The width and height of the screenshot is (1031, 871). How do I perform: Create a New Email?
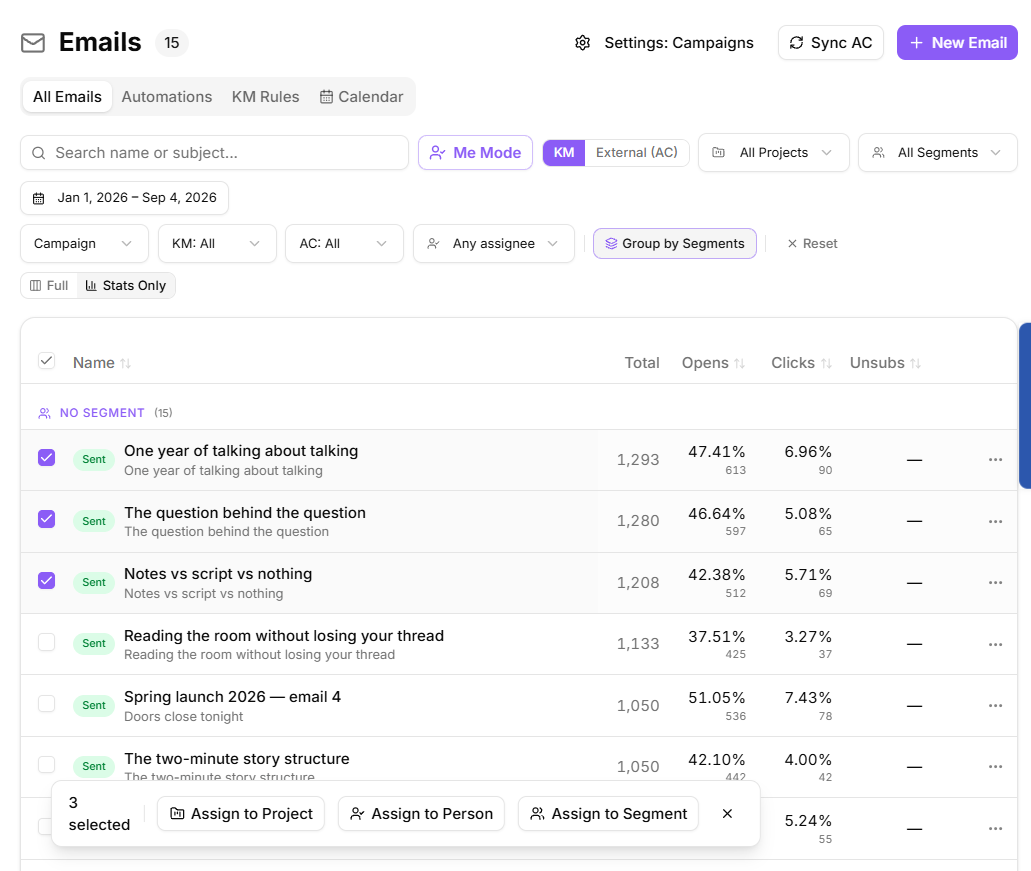click(x=957, y=43)
